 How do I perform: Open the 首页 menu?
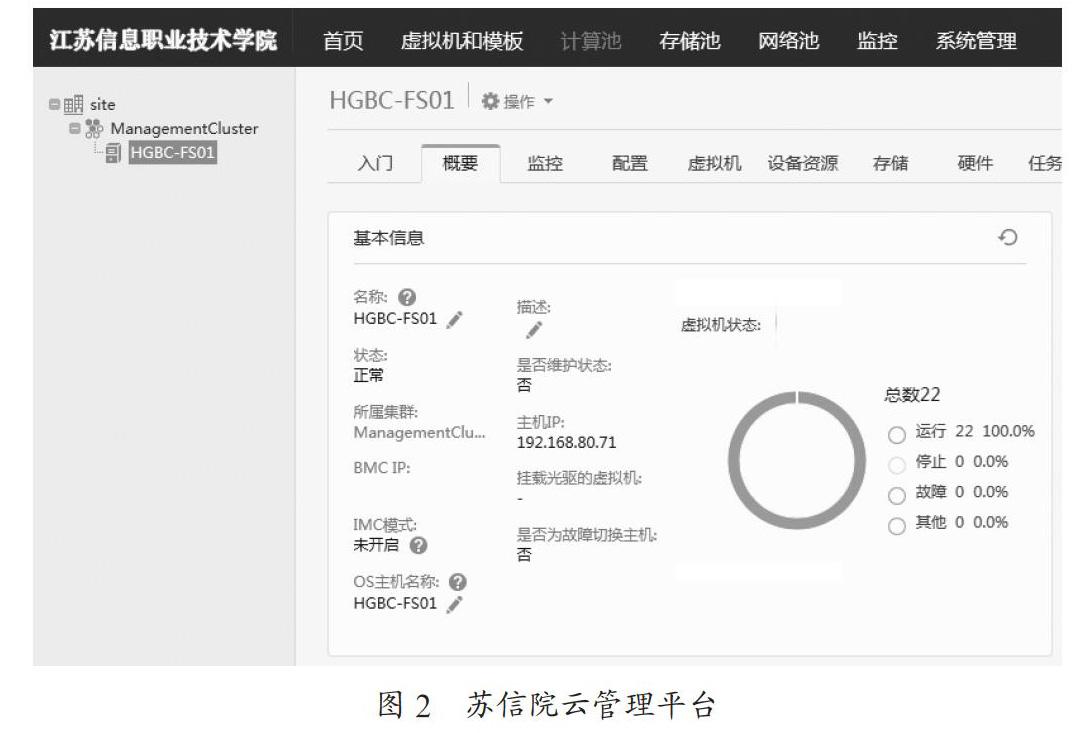(343, 41)
